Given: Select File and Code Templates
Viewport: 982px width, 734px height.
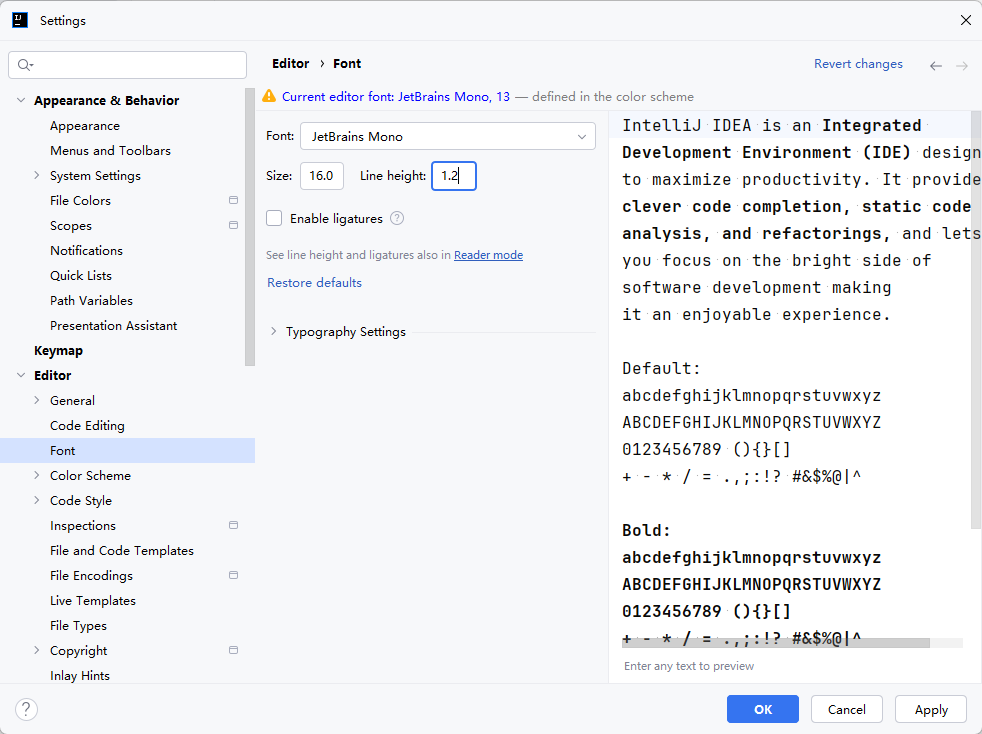Looking at the screenshot, I should [x=122, y=550].
